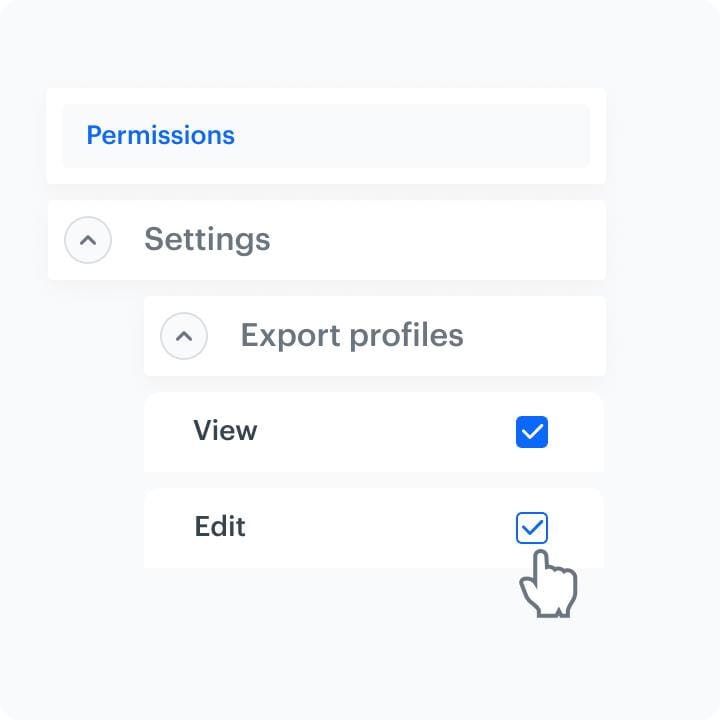720x720 pixels.
Task: Select the Export profiles label text
Action: (352, 336)
